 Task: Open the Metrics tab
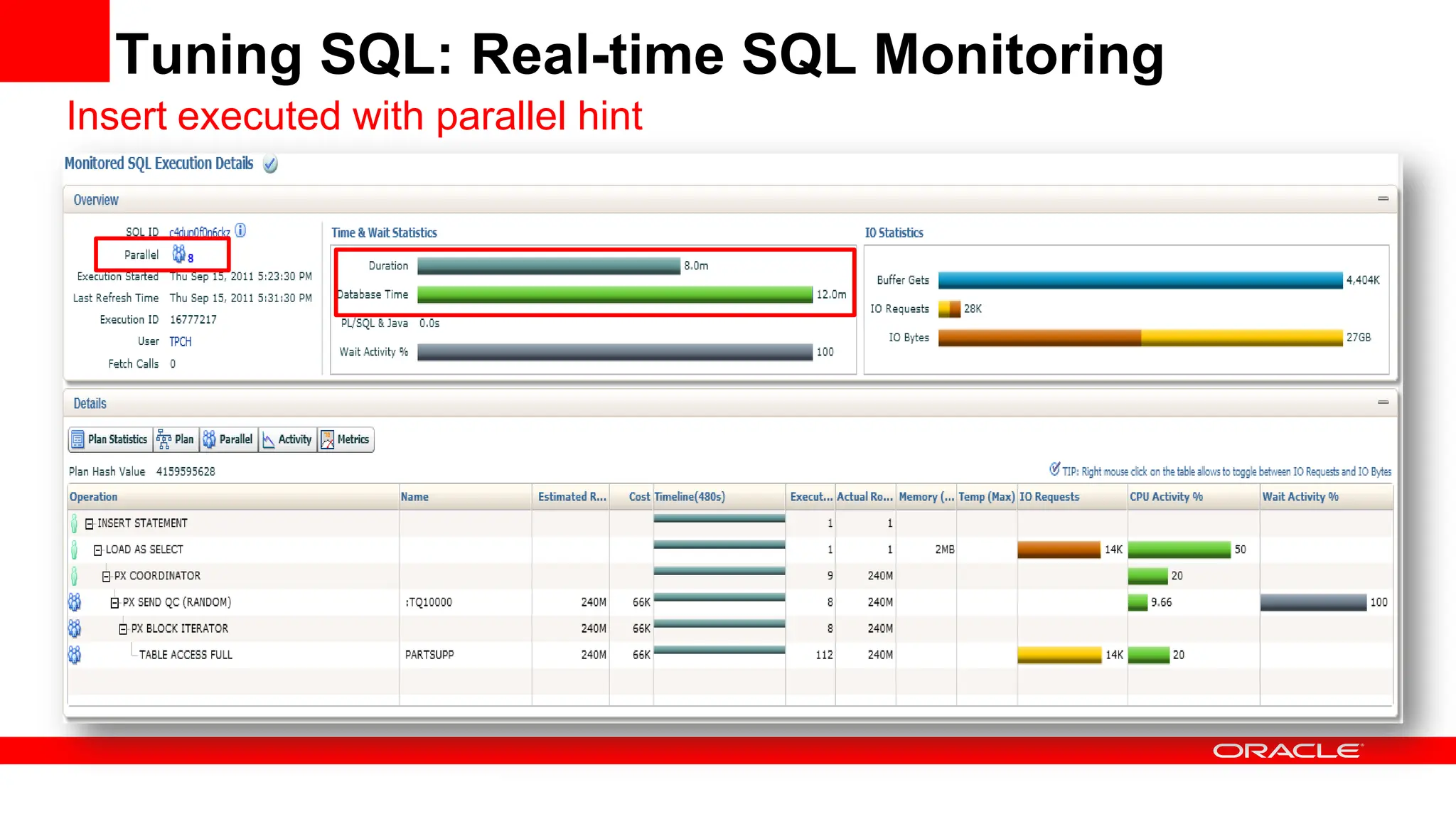click(x=346, y=439)
